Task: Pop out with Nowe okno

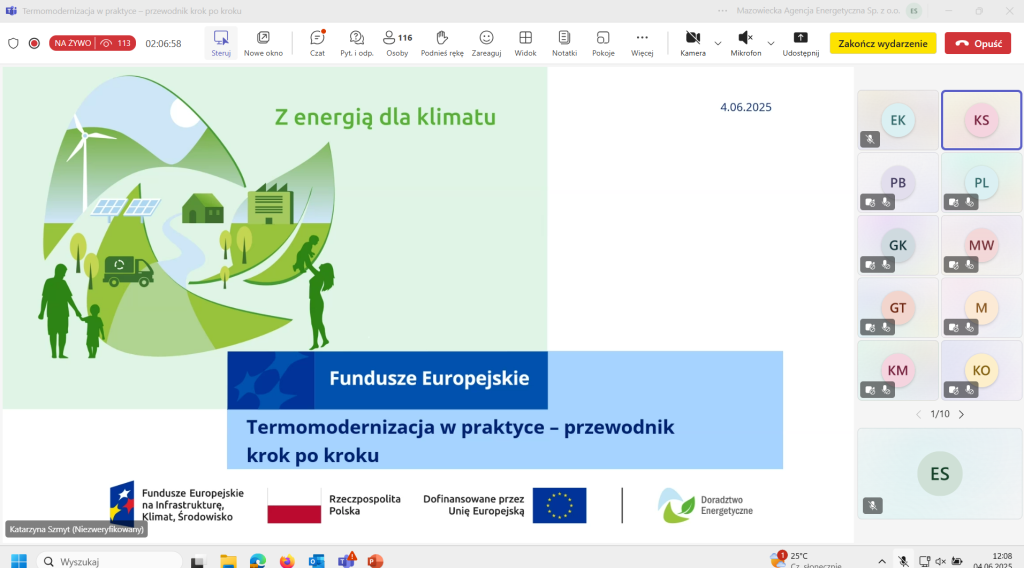Action: 263,38
